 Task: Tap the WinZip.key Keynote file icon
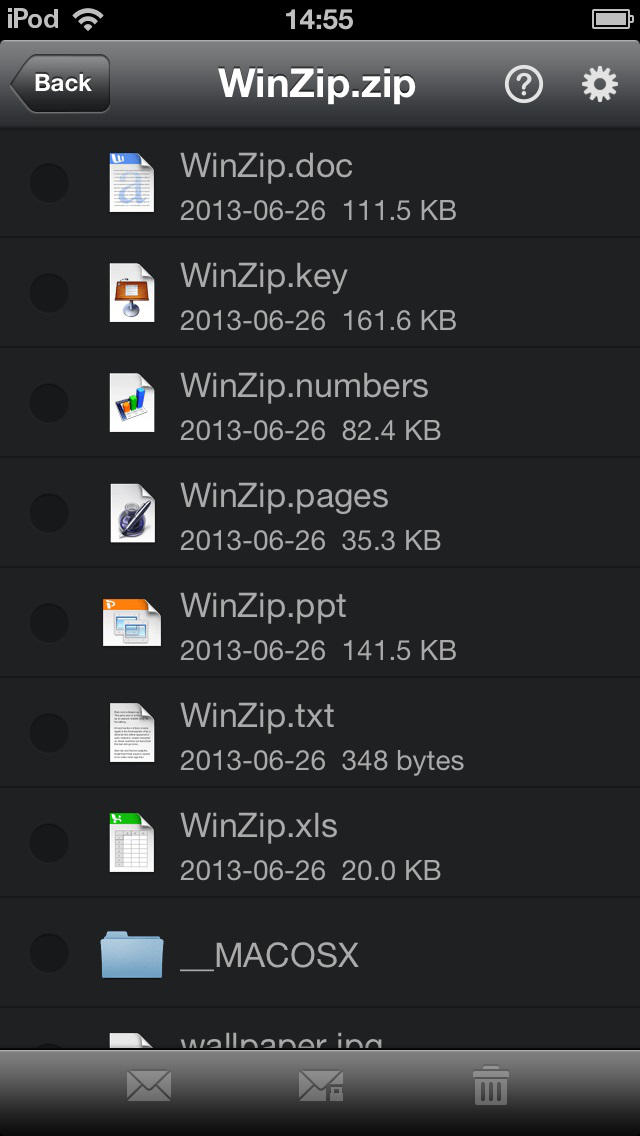pos(131,293)
